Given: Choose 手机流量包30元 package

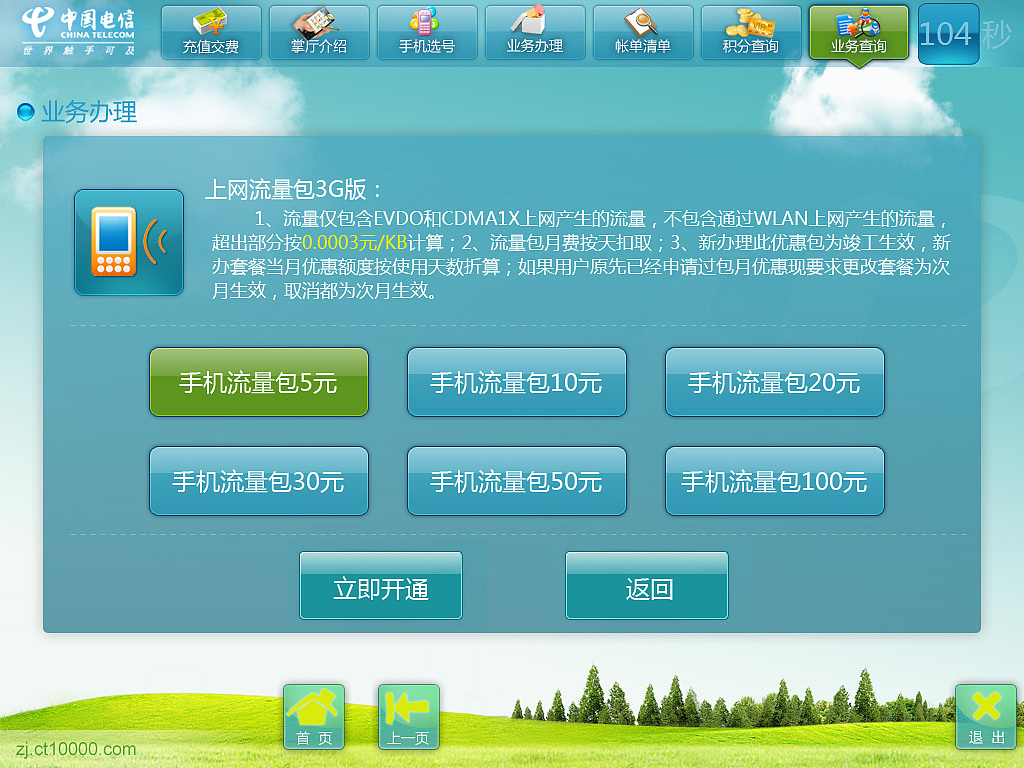Looking at the screenshot, I should tap(259, 481).
